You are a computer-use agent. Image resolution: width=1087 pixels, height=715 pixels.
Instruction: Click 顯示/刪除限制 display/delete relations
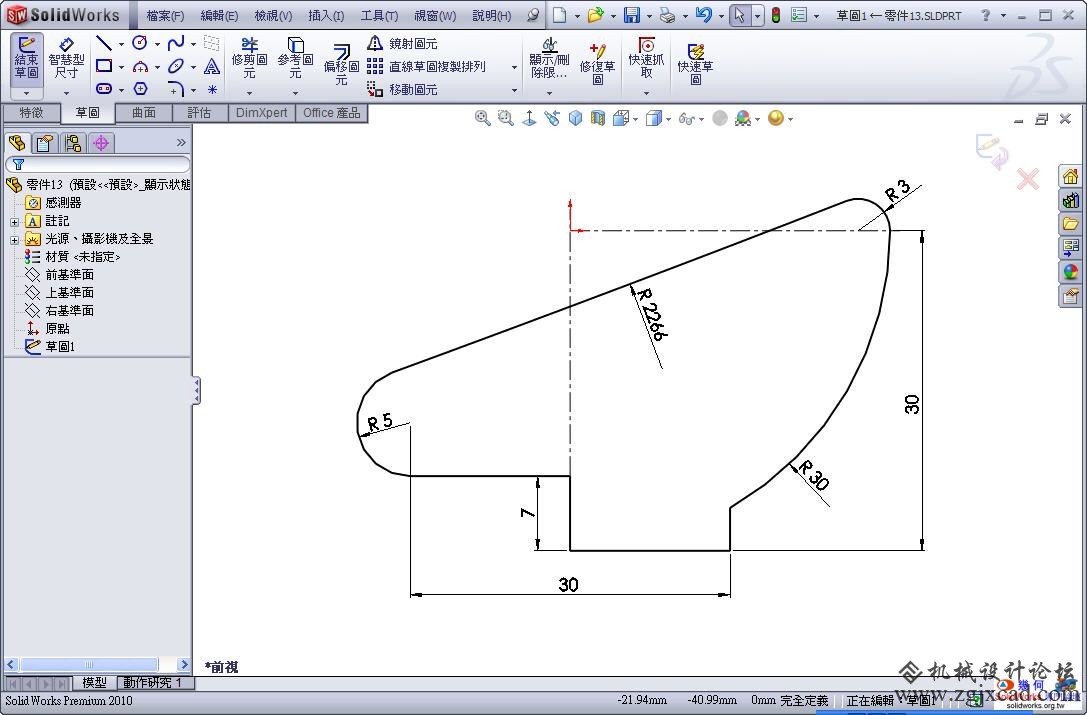pos(549,58)
